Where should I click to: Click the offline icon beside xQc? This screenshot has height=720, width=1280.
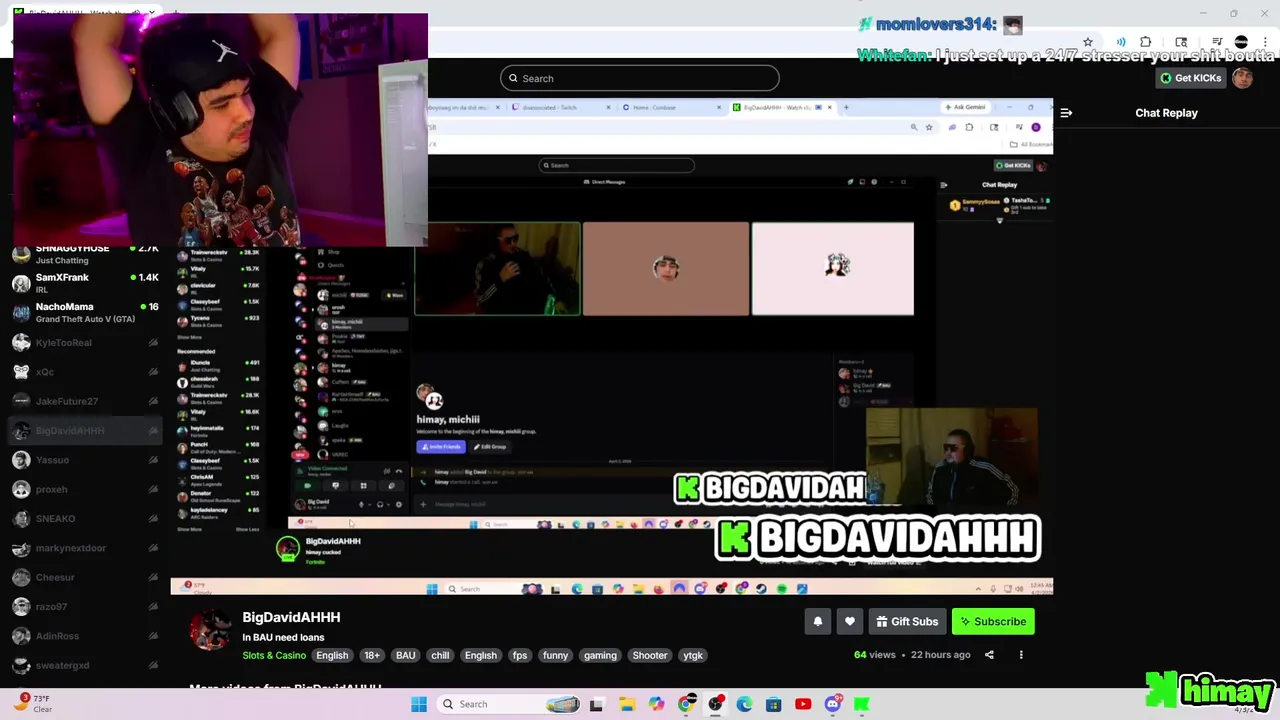pyautogui.click(x=153, y=372)
